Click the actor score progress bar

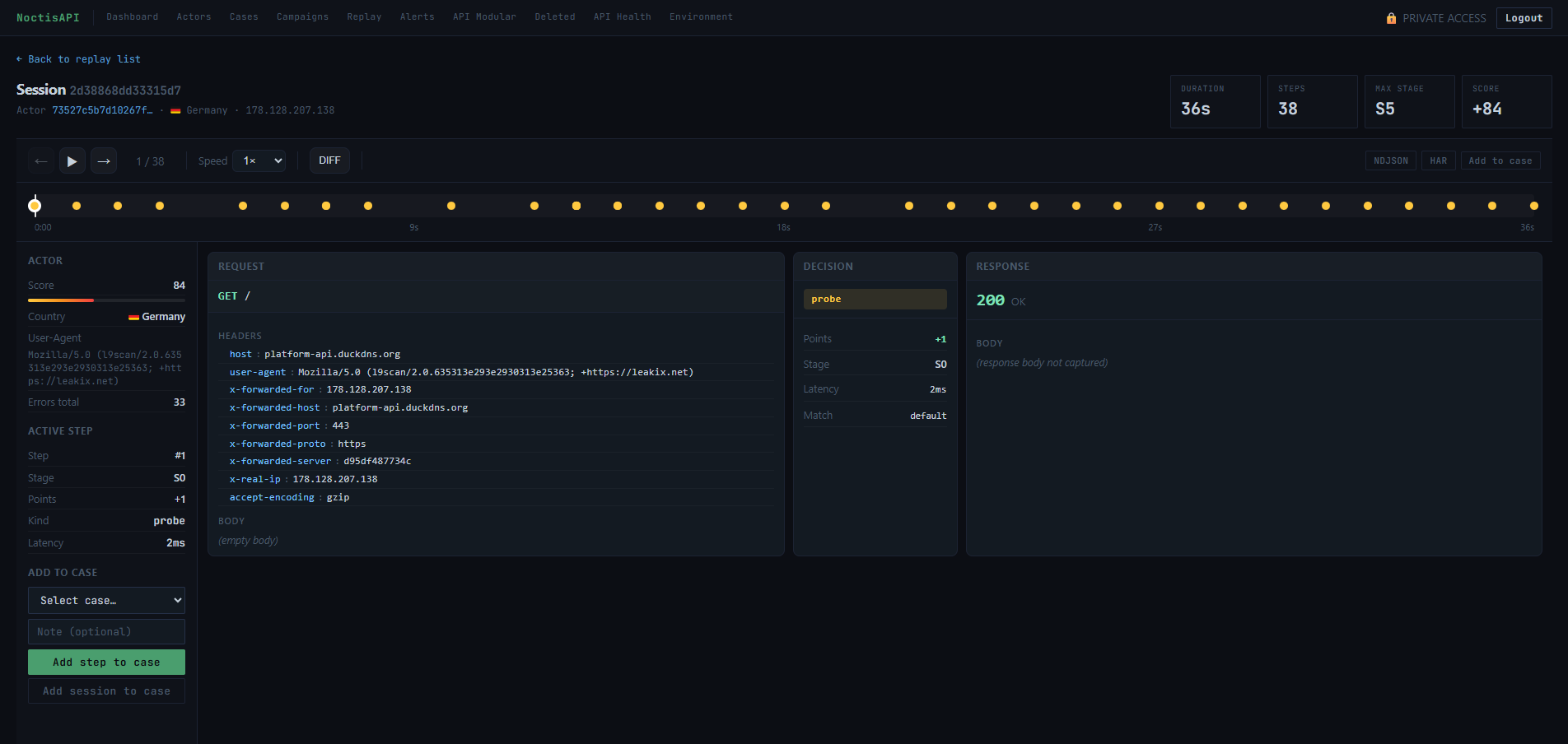(x=106, y=300)
